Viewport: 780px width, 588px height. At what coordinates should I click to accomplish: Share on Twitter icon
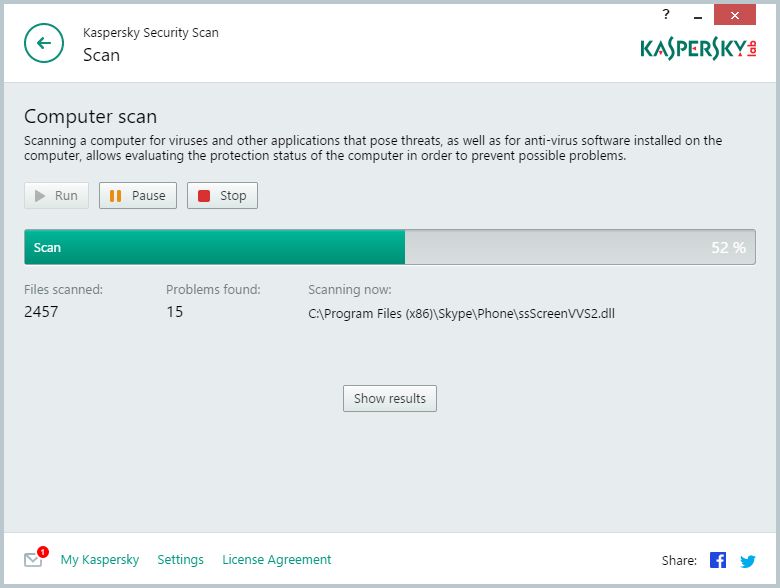pos(748,561)
